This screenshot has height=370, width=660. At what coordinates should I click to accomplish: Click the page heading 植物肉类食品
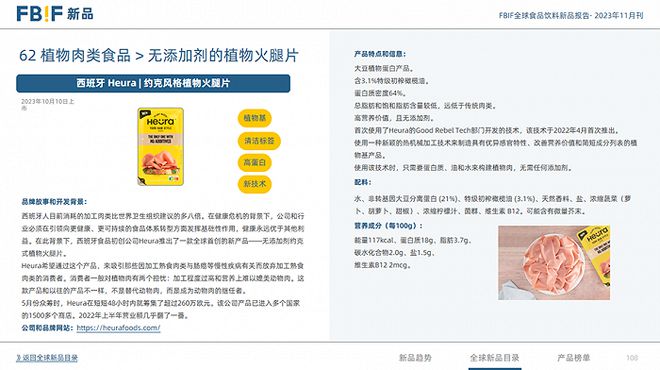click(x=85, y=56)
